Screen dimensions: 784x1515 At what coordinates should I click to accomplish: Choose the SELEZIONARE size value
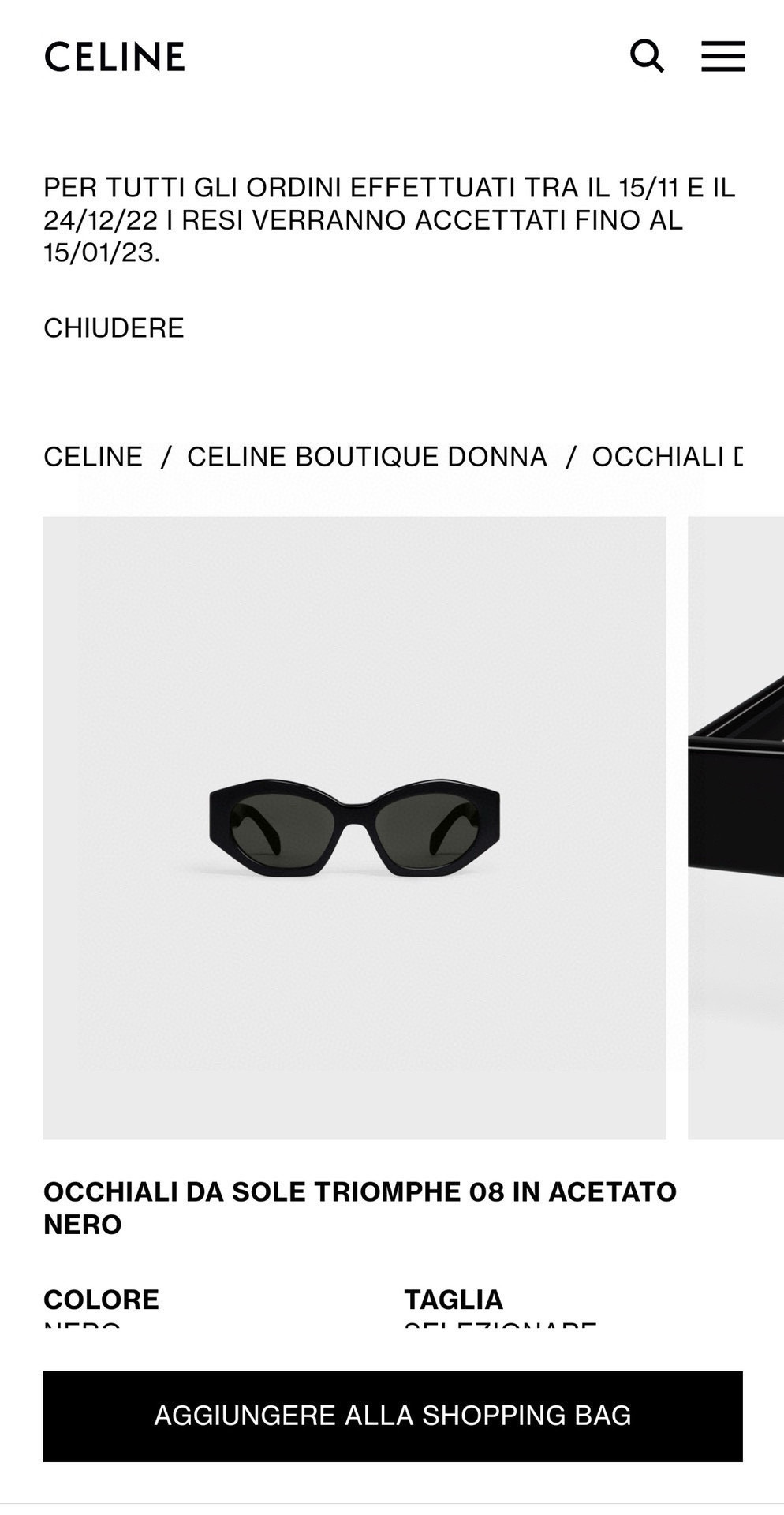click(500, 1326)
